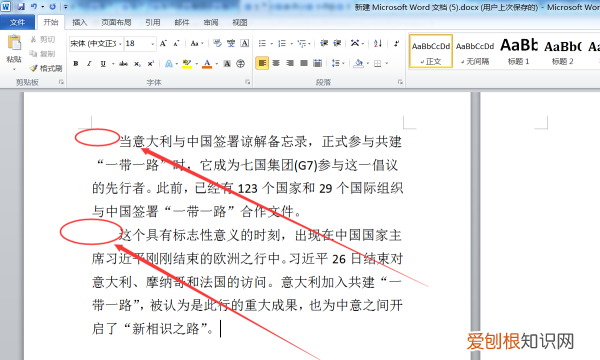Apply strikethrough formatting
The width and height of the screenshot is (600, 360).
click(123, 64)
